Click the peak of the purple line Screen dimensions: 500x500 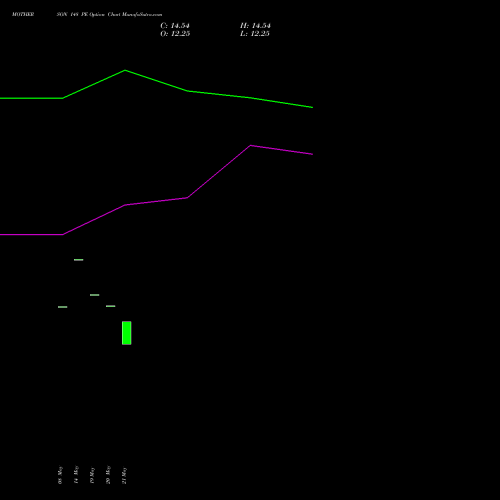click(251, 146)
